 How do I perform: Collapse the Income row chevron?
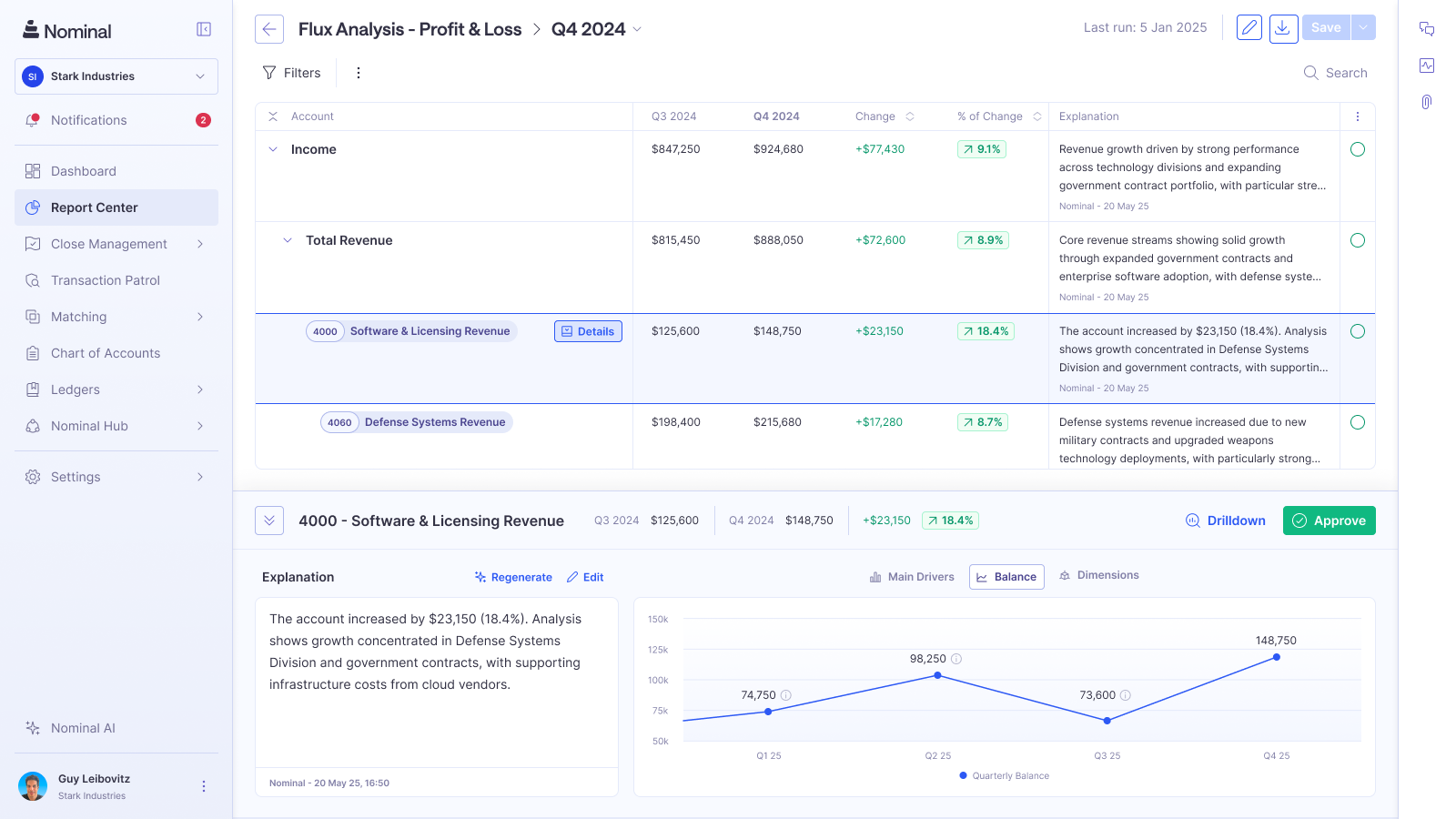pos(272,149)
